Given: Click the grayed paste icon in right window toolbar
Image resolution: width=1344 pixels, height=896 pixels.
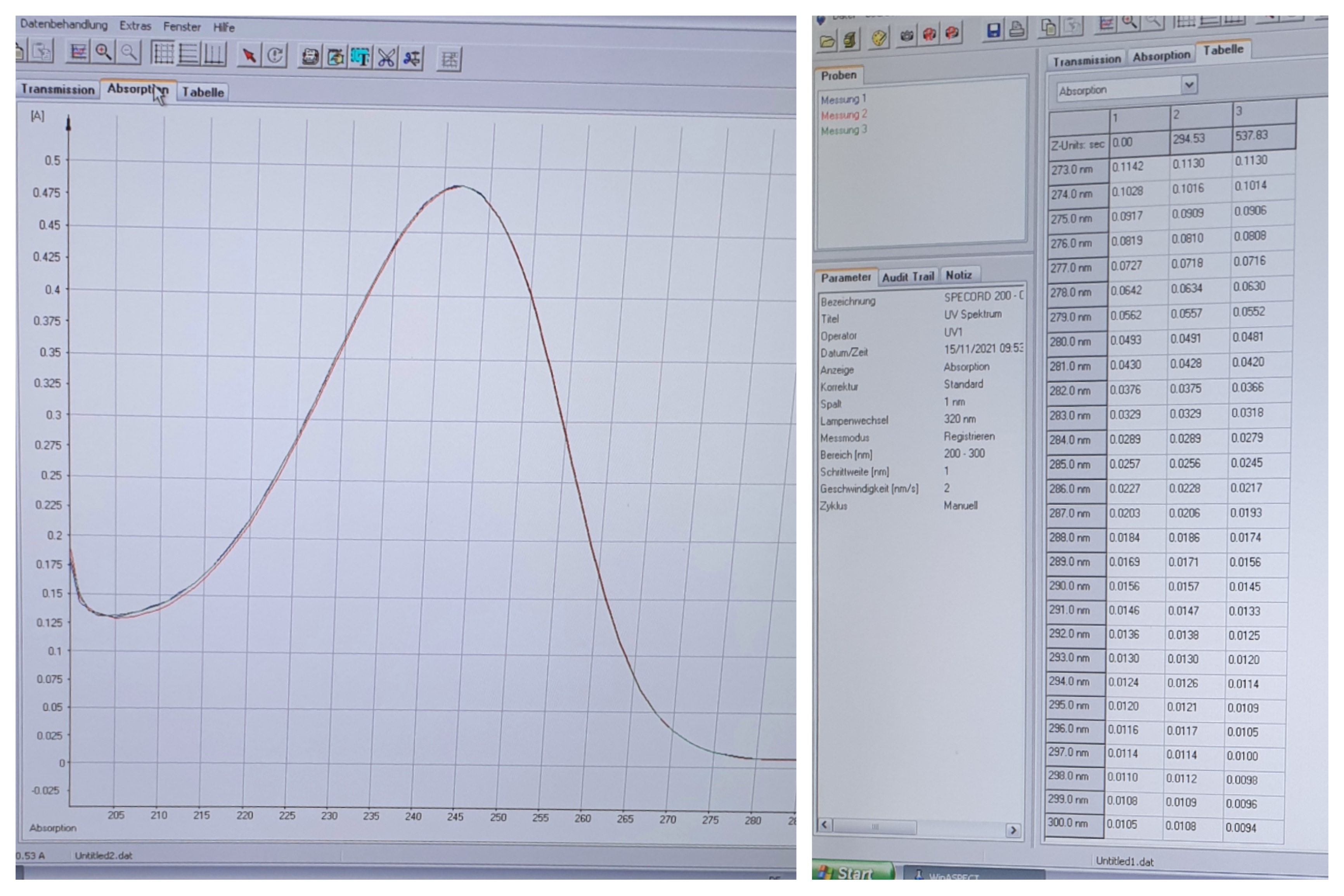Looking at the screenshot, I should (x=1073, y=26).
